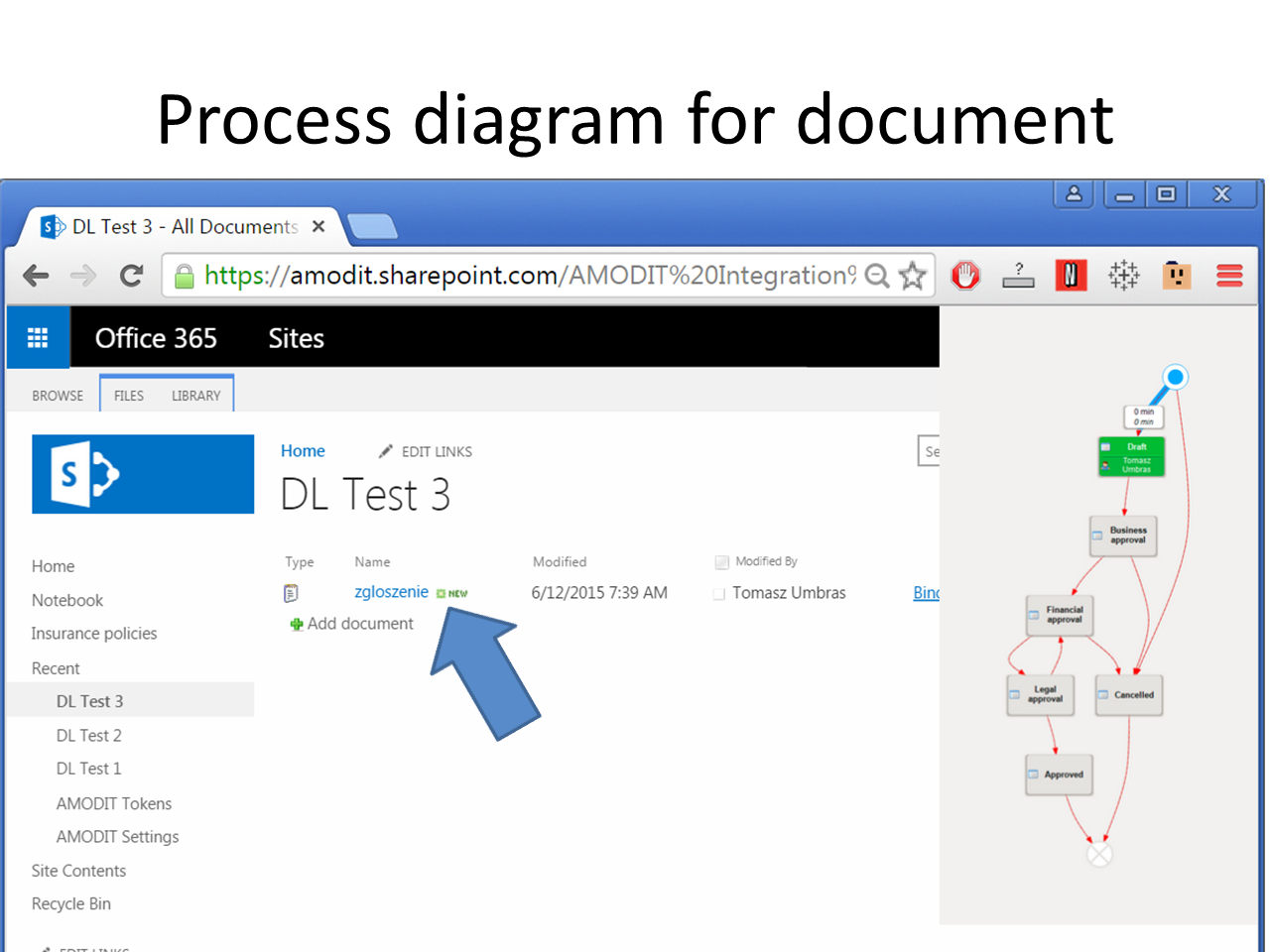Viewport: 1270px width, 952px height.
Task: Click the browser back arrow
Action: click(x=36, y=276)
